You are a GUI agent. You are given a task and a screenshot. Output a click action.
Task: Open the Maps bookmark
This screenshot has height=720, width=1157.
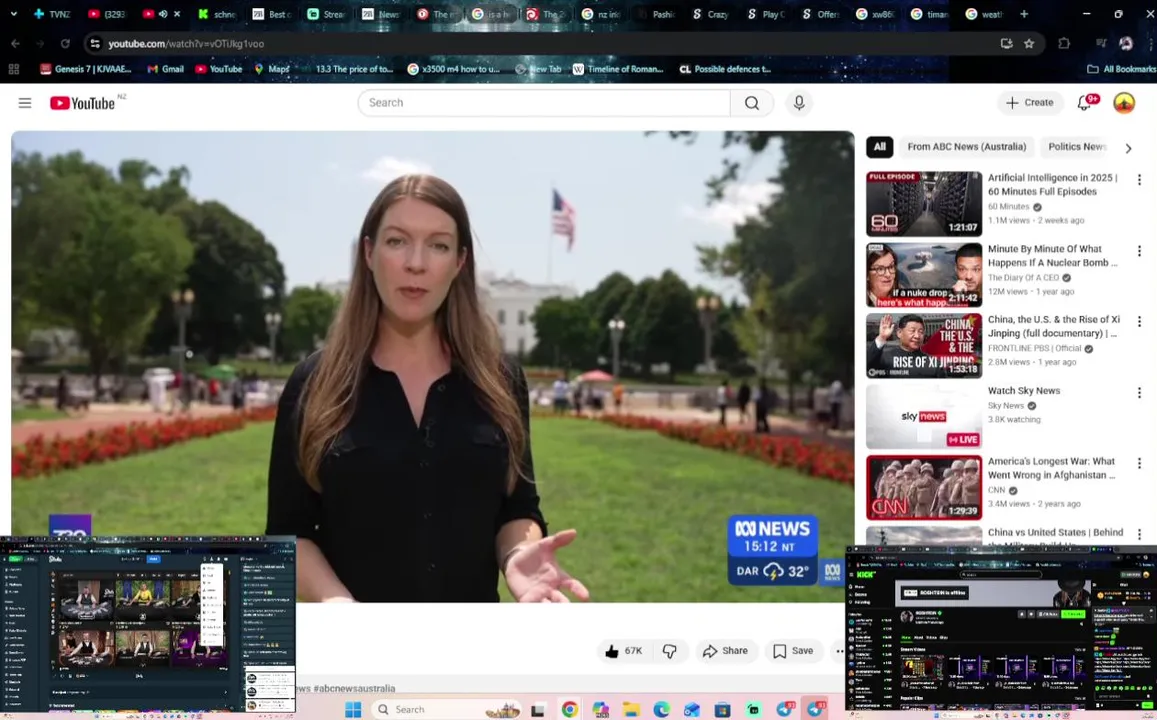tap(272, 69)
